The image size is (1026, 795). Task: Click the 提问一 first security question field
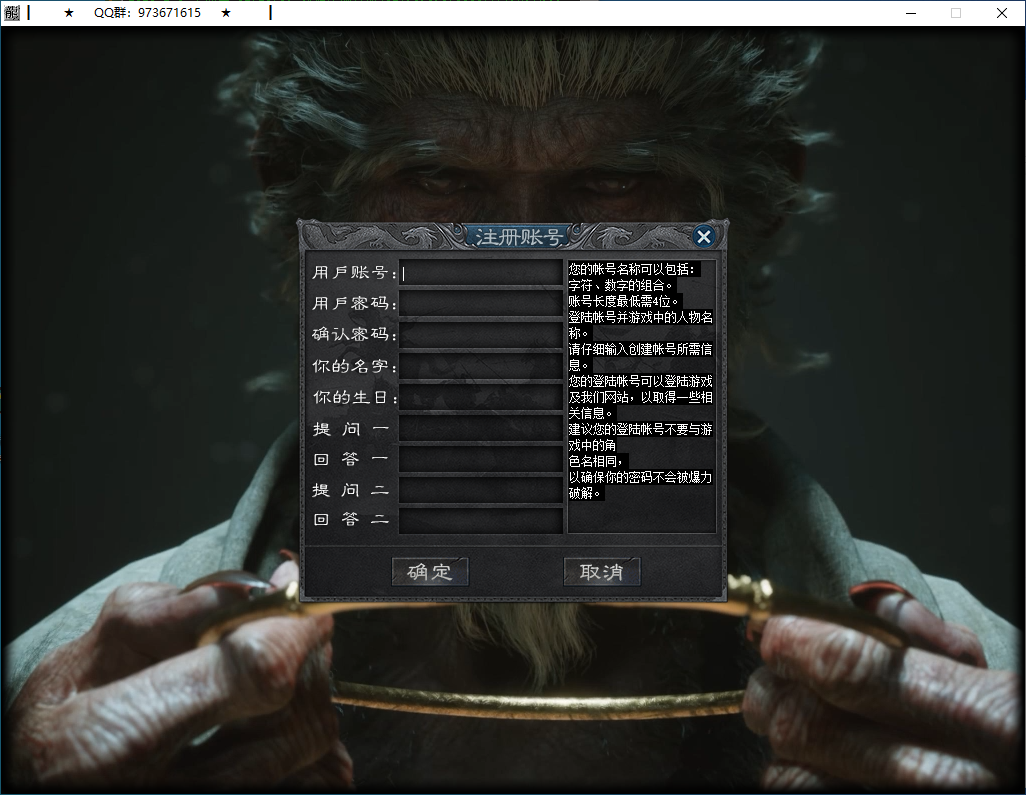point(481,428)
